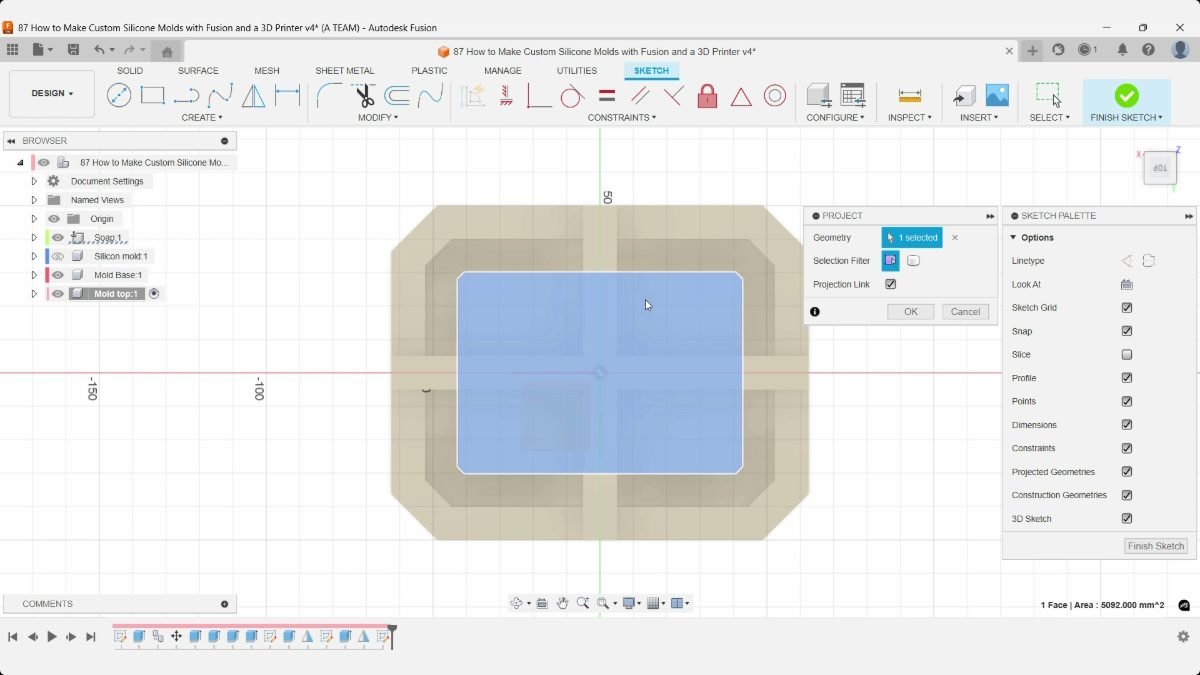Open the Look At tool in Sketch Palette
1200x675 pixels.
[x=1127, y=285]
